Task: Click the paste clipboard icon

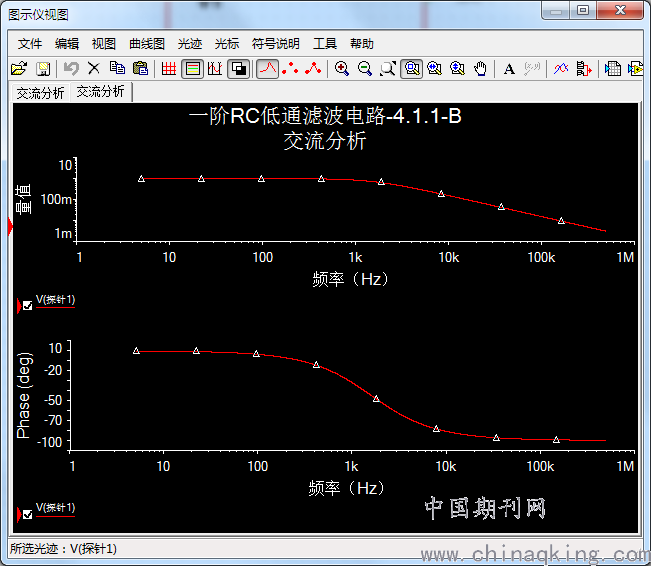Action: [140, 69]
